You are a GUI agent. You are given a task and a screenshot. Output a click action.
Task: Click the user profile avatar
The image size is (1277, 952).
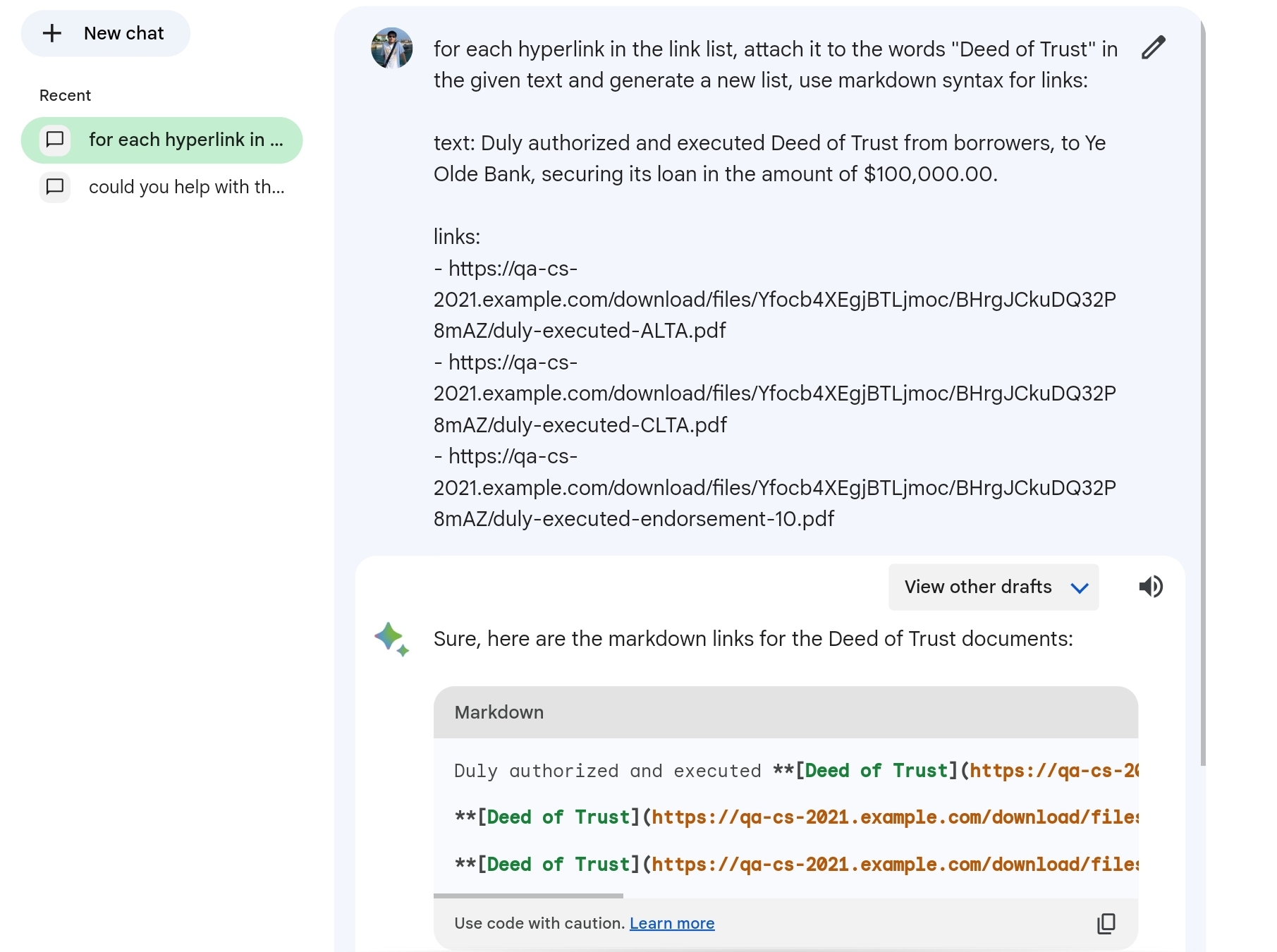tap(392, 48)
